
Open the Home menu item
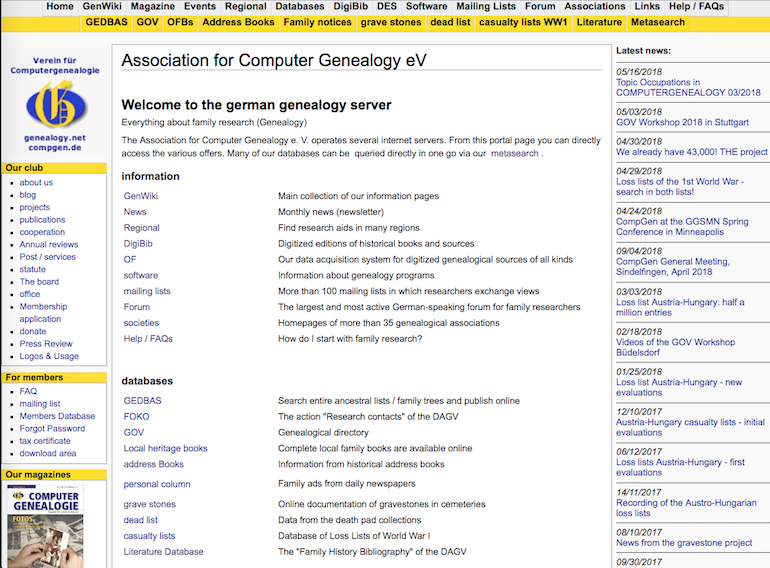(x=60, y=6)
